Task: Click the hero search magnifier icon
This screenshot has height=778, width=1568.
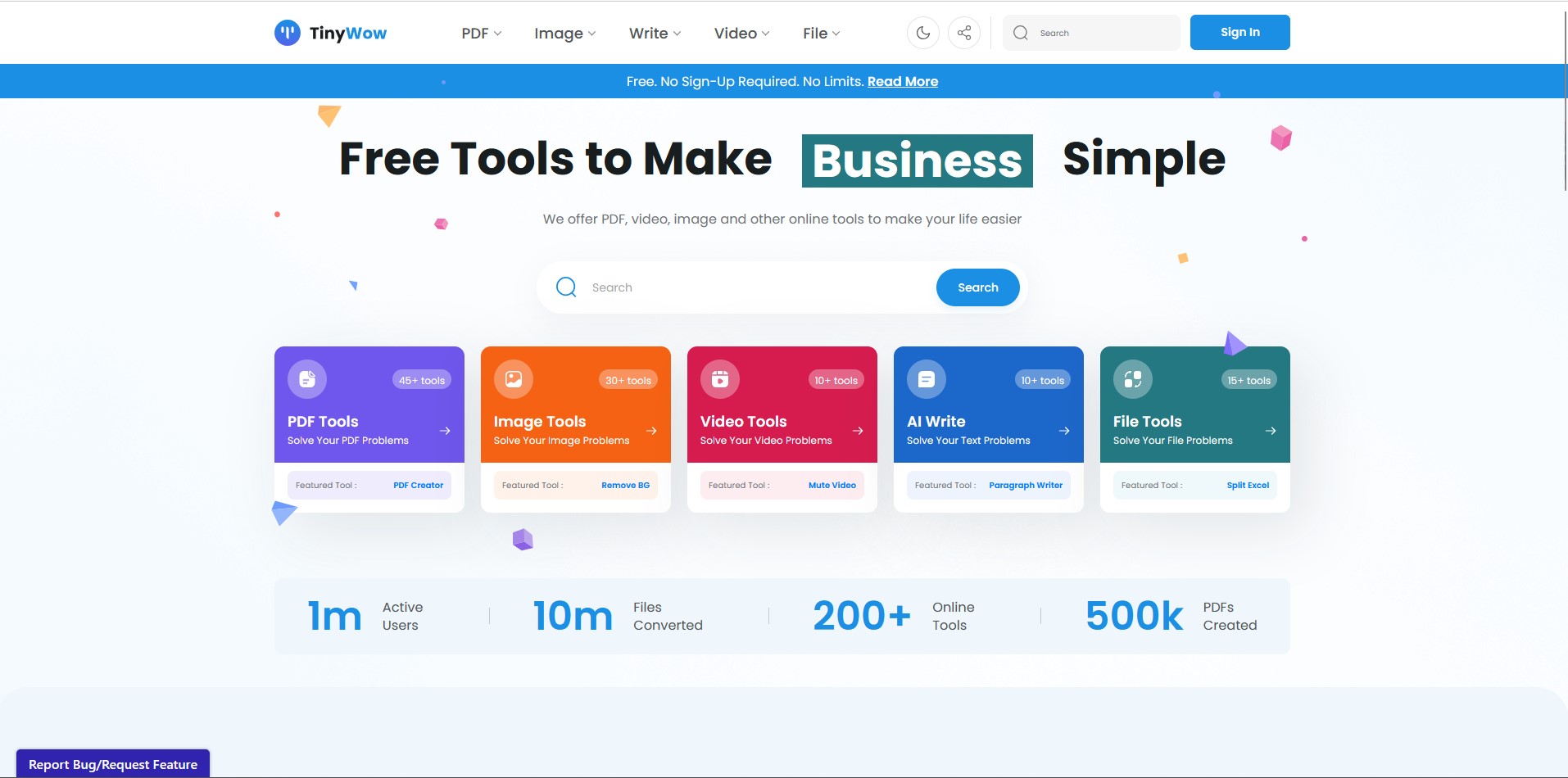Action: click(566, 287)
